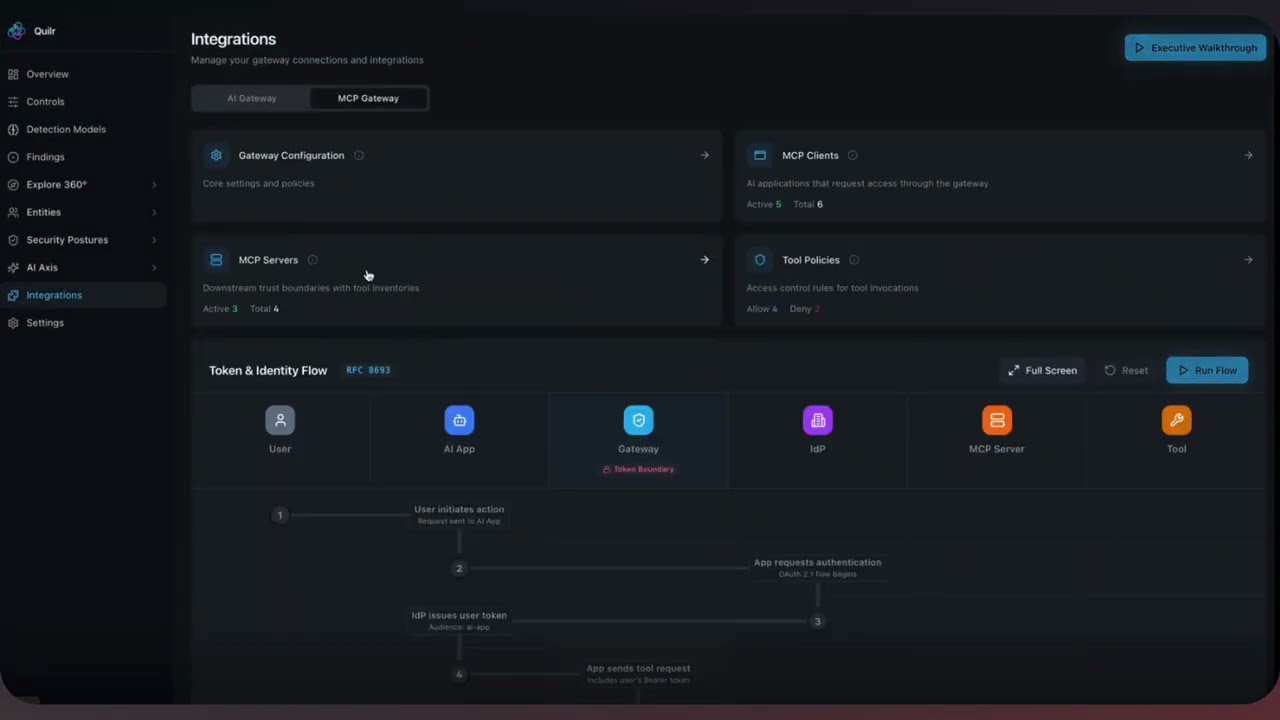Click the AI Axis sparkle icon
Viewport: 1280px width, 720px height.
[x=13, y=268]
